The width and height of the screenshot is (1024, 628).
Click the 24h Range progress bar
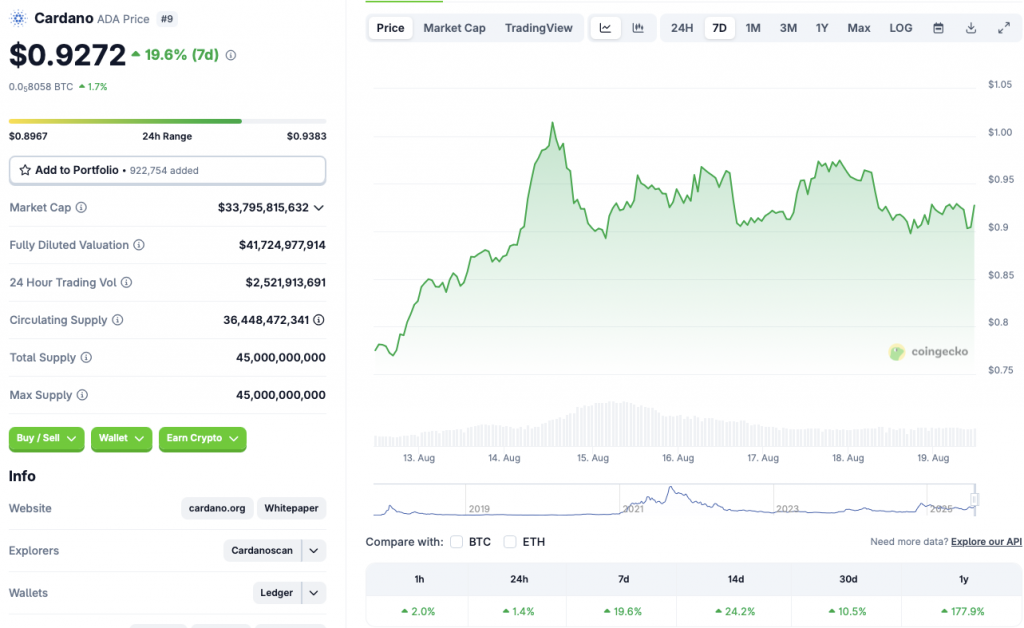tap(167, 121)
